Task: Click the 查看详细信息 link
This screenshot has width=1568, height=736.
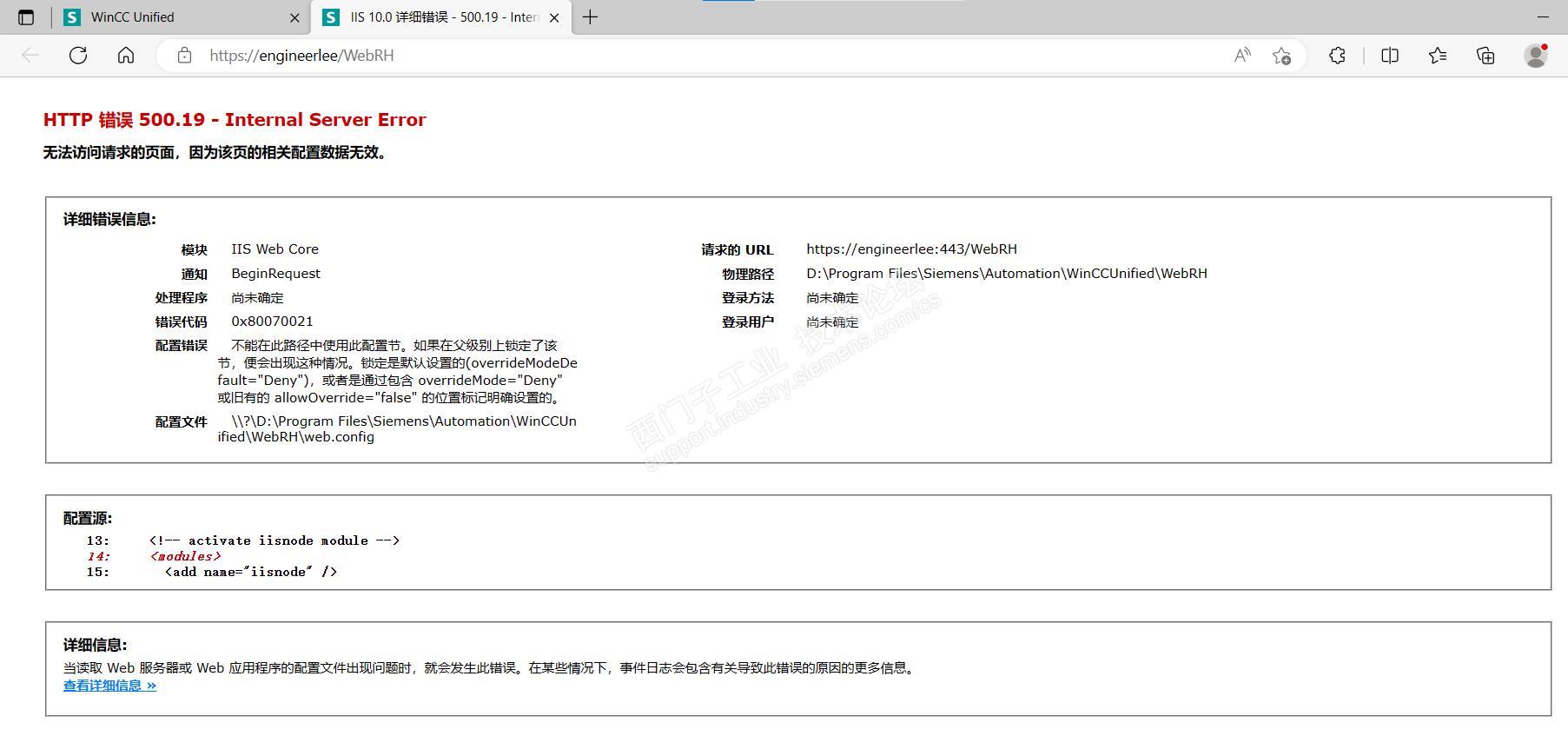Action: [x=109, y=686]
